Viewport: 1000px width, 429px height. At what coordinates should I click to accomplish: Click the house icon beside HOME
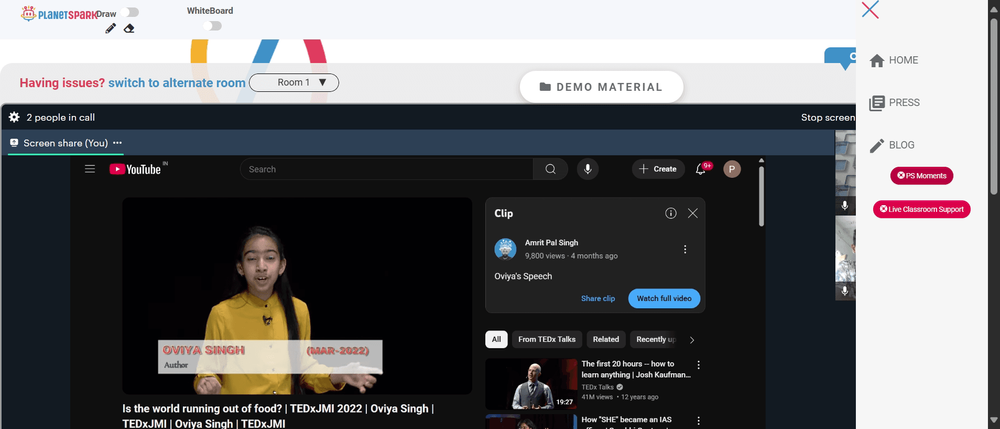coord(877,61)
